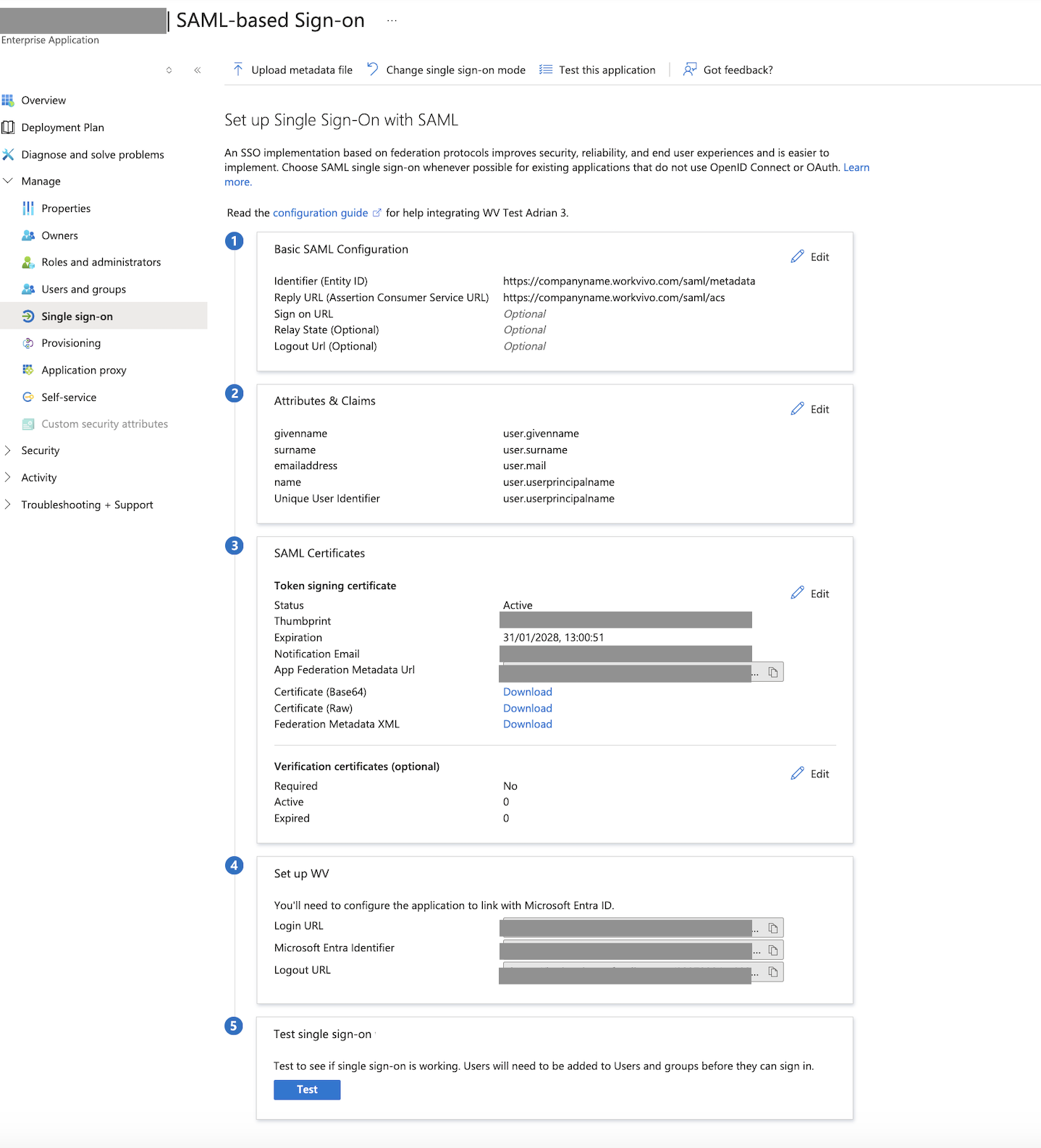Image resolution: width=1041 pixels, height=1148 pixels.
Task: Click pencil icon for Token signing certificate
Action: tap(798, 593)
